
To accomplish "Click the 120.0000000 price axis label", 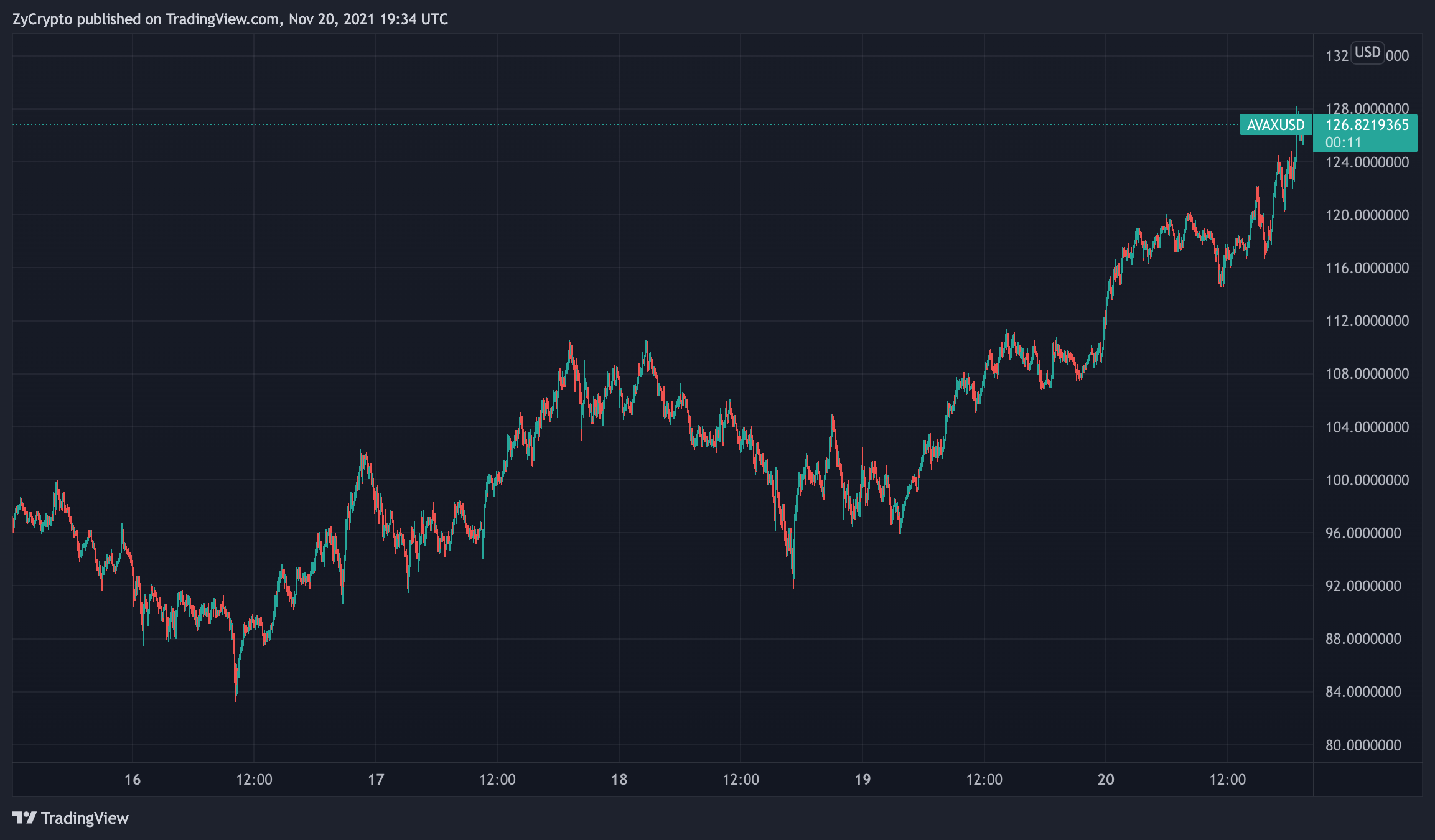I will coord(1367,215).
